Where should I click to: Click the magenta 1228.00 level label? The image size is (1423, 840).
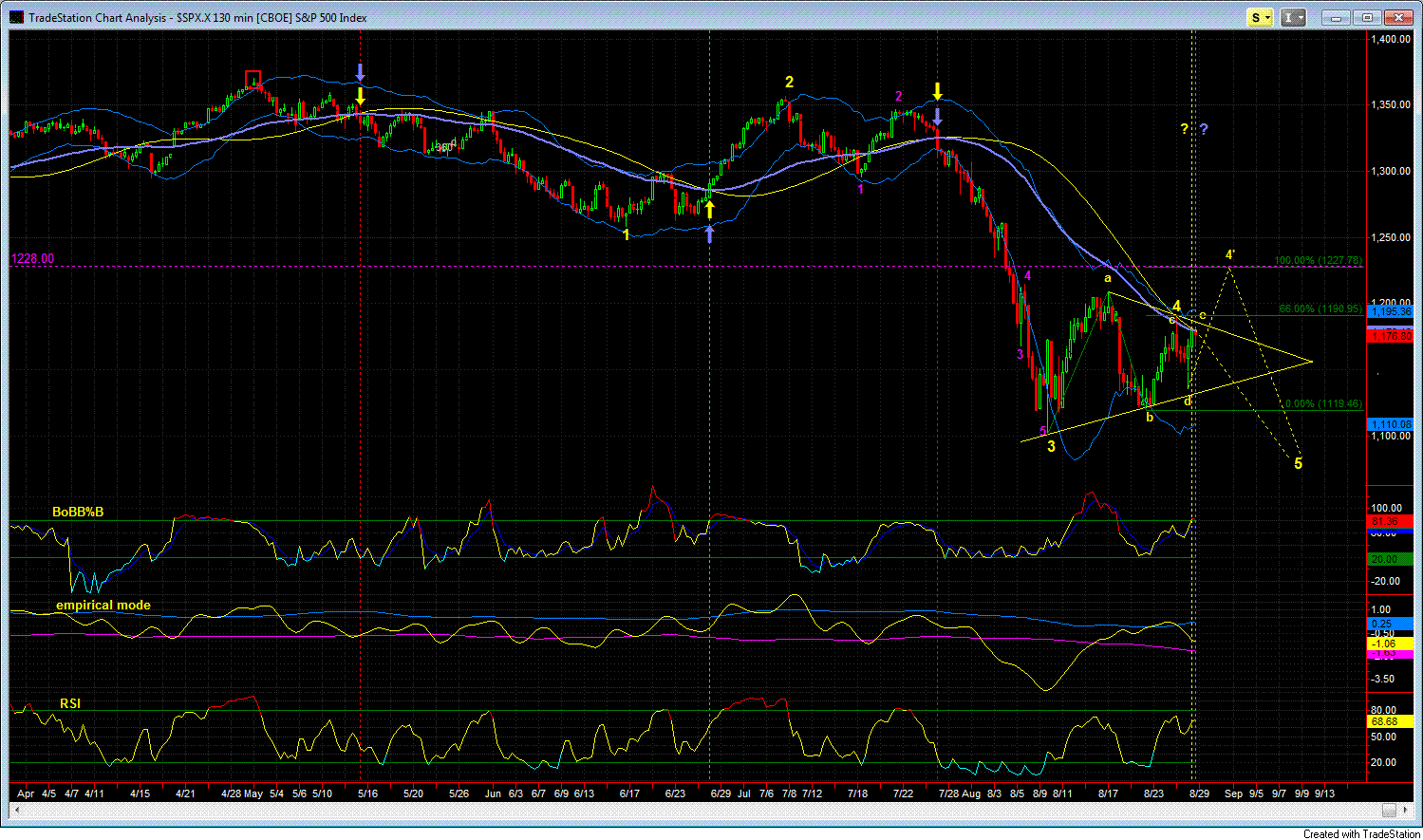coord(32,258)
